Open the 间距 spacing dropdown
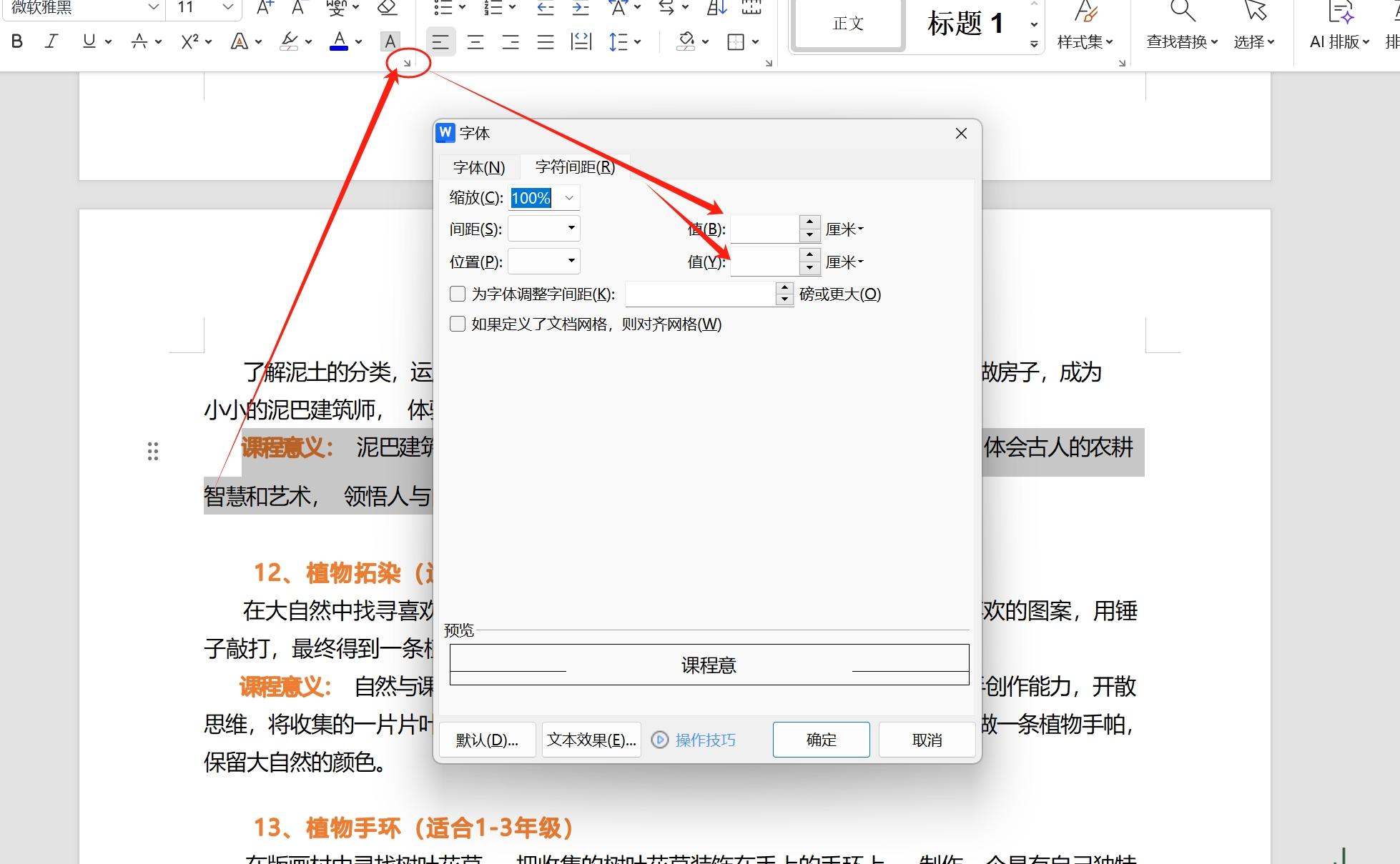The width and height of the screenshot is (1400, 864). coord(571,228)
